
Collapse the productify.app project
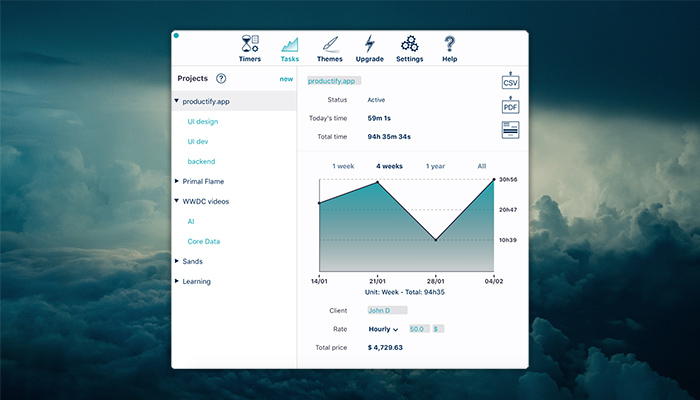[177, 101]
